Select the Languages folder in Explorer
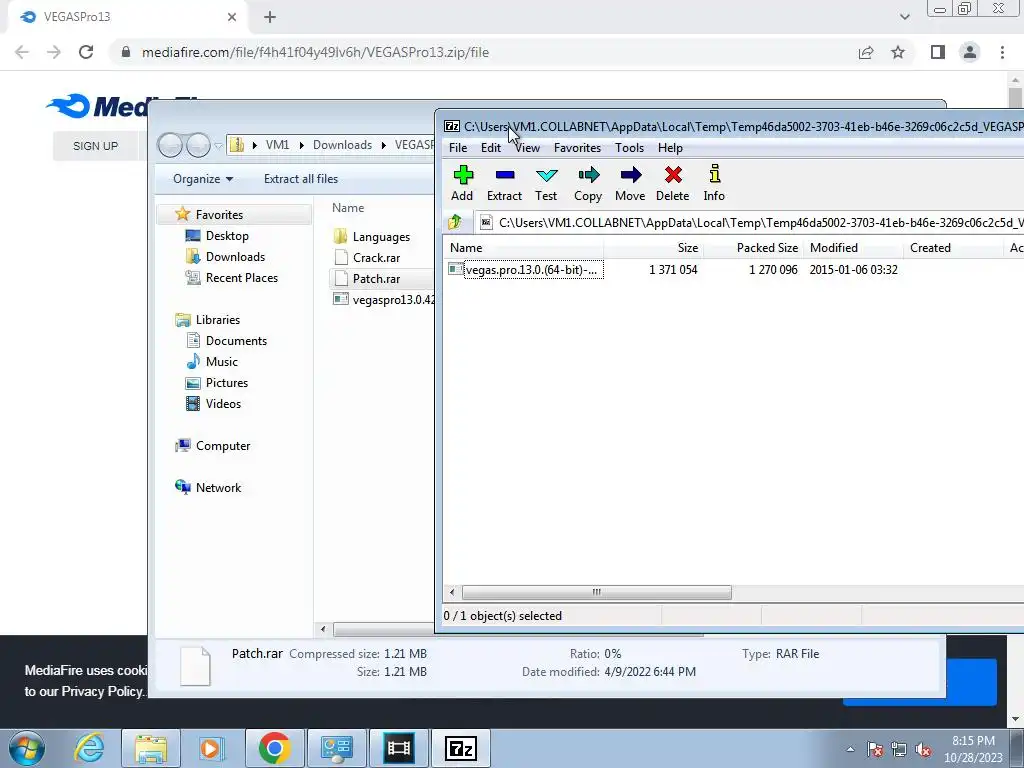 tap(381, 236)
